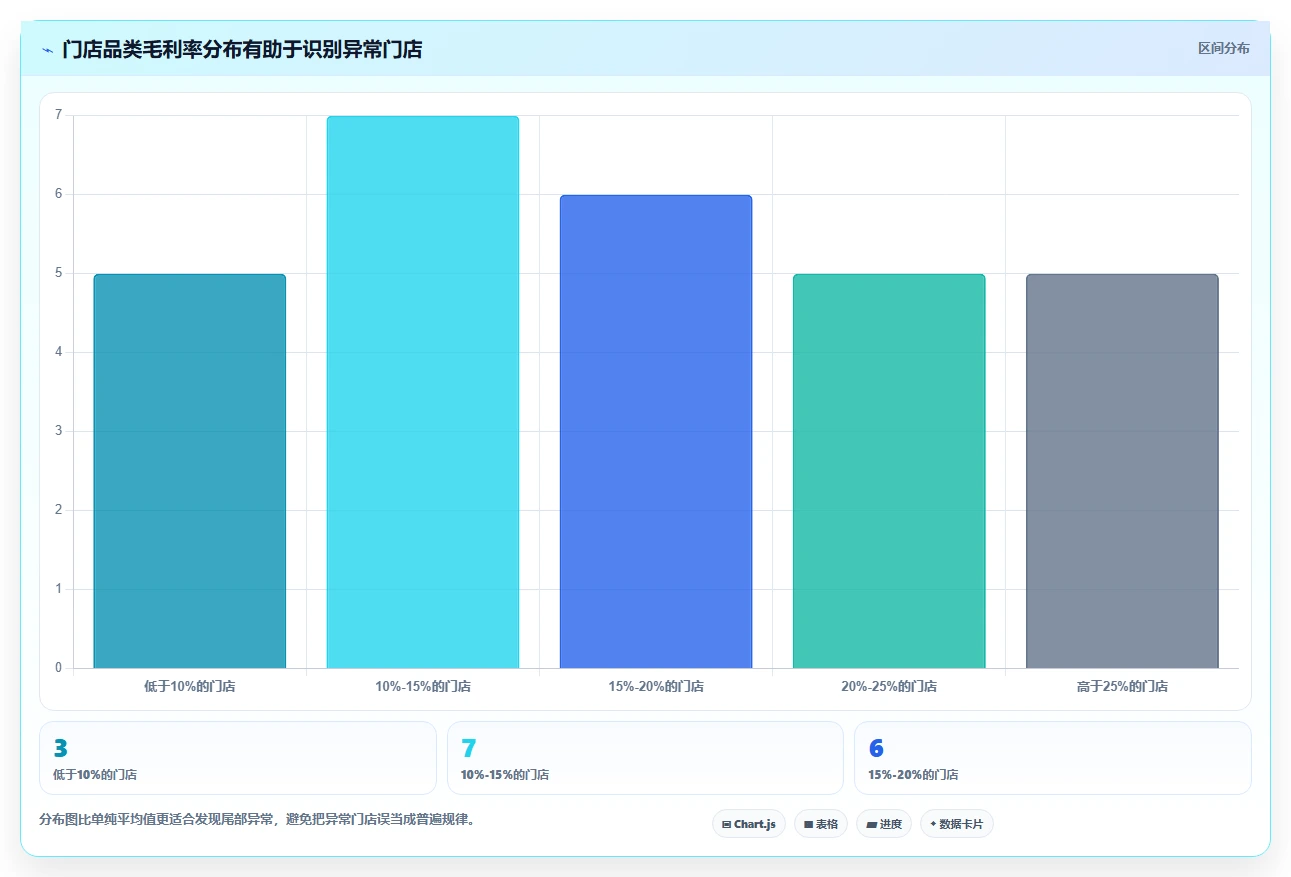
Task: Click the lightning icon beside the title
Action: point(48,49)
